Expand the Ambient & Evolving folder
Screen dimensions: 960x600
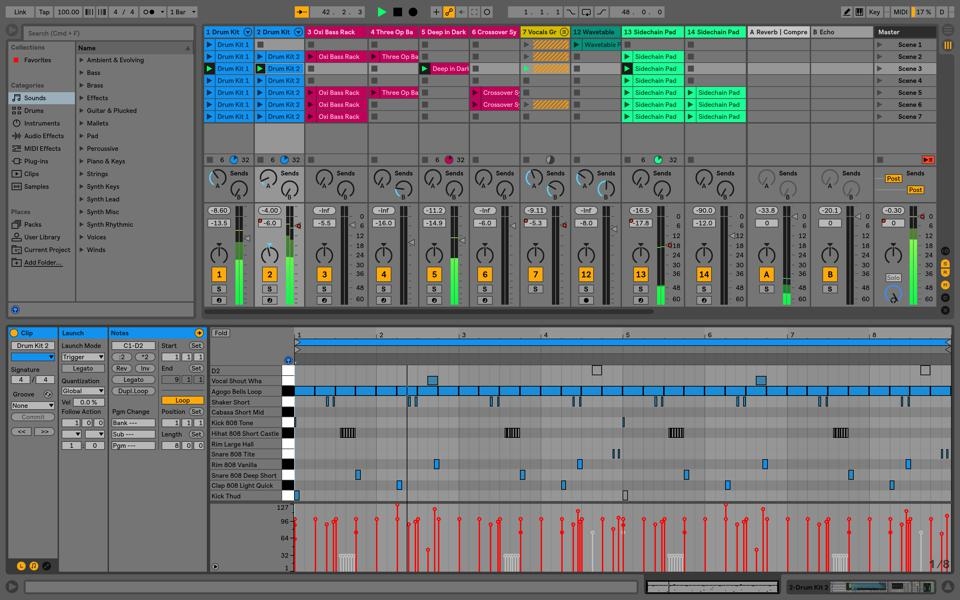[82, 60]
